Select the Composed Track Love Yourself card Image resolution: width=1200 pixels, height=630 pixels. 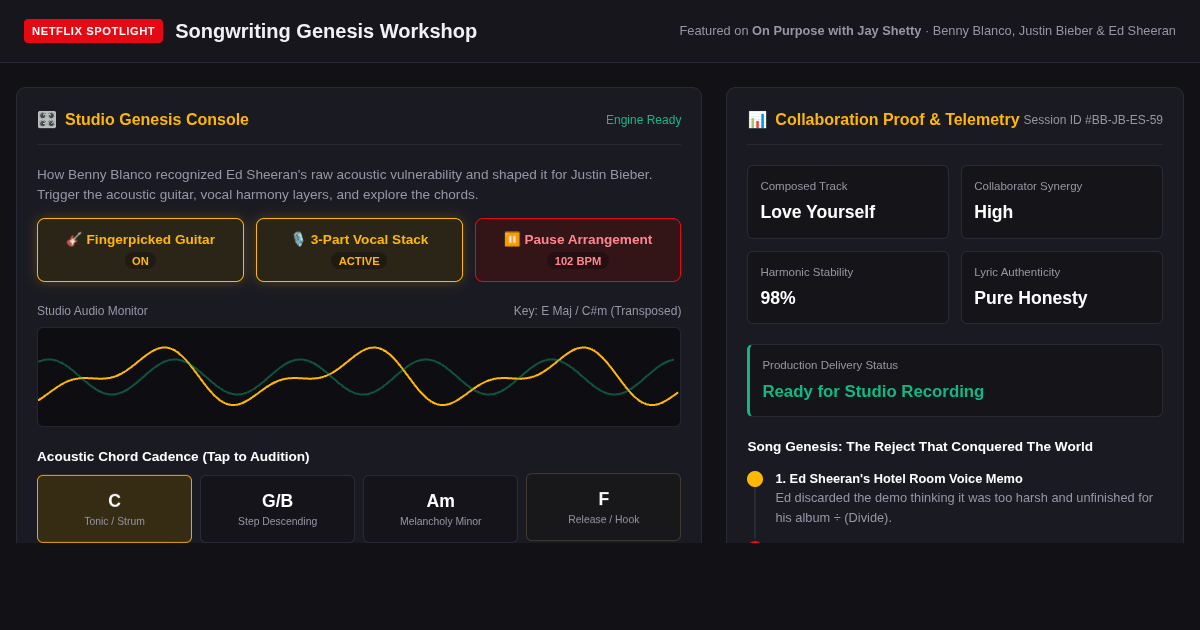coord(848,202)
